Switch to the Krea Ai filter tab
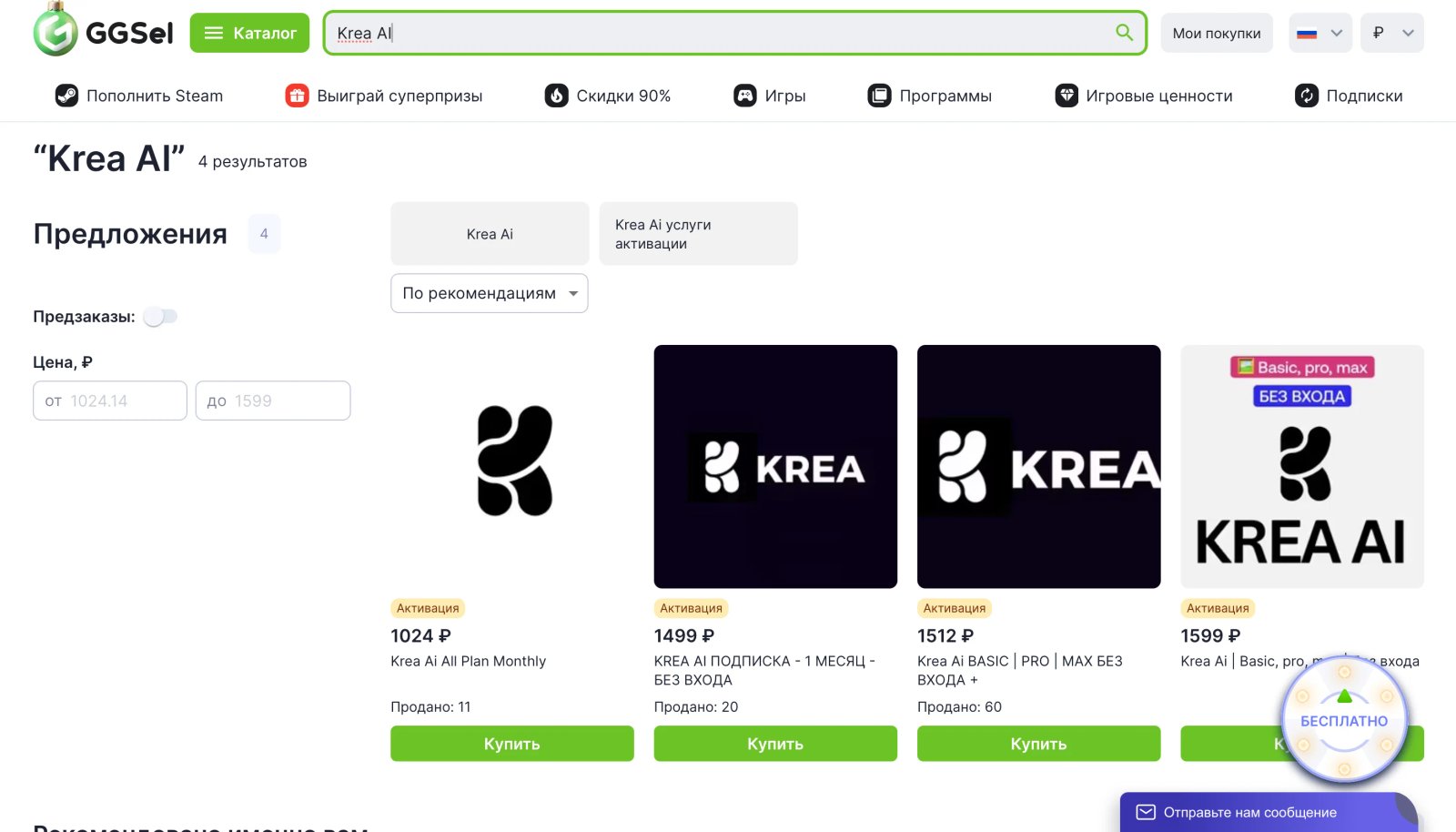This screenshot has height=832, width=1456. 489,233
